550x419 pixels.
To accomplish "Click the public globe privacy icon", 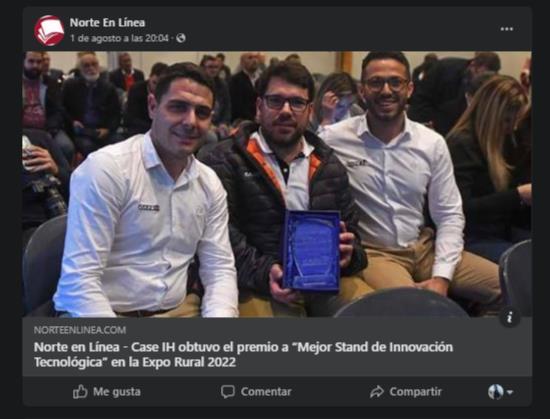I will pyautogui.click(x=181, y=38).
